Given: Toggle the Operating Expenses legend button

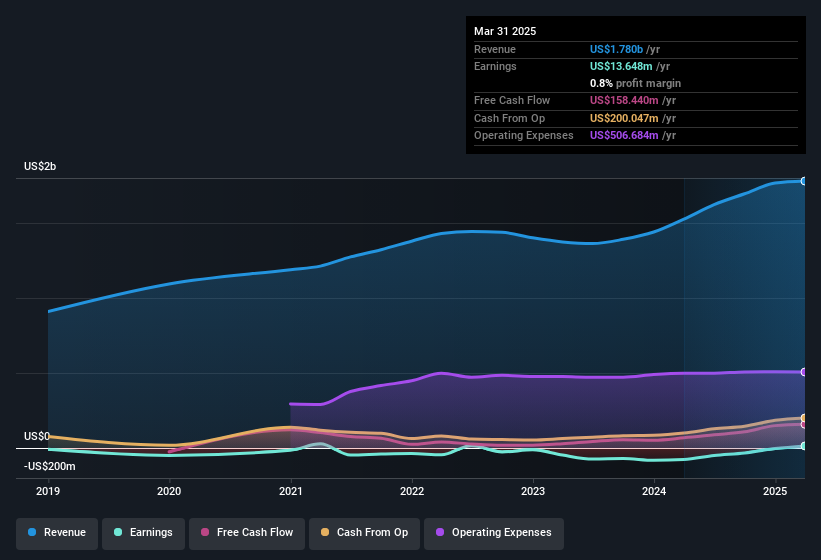Looking at the screenshot, I should [x=494, y=533].
